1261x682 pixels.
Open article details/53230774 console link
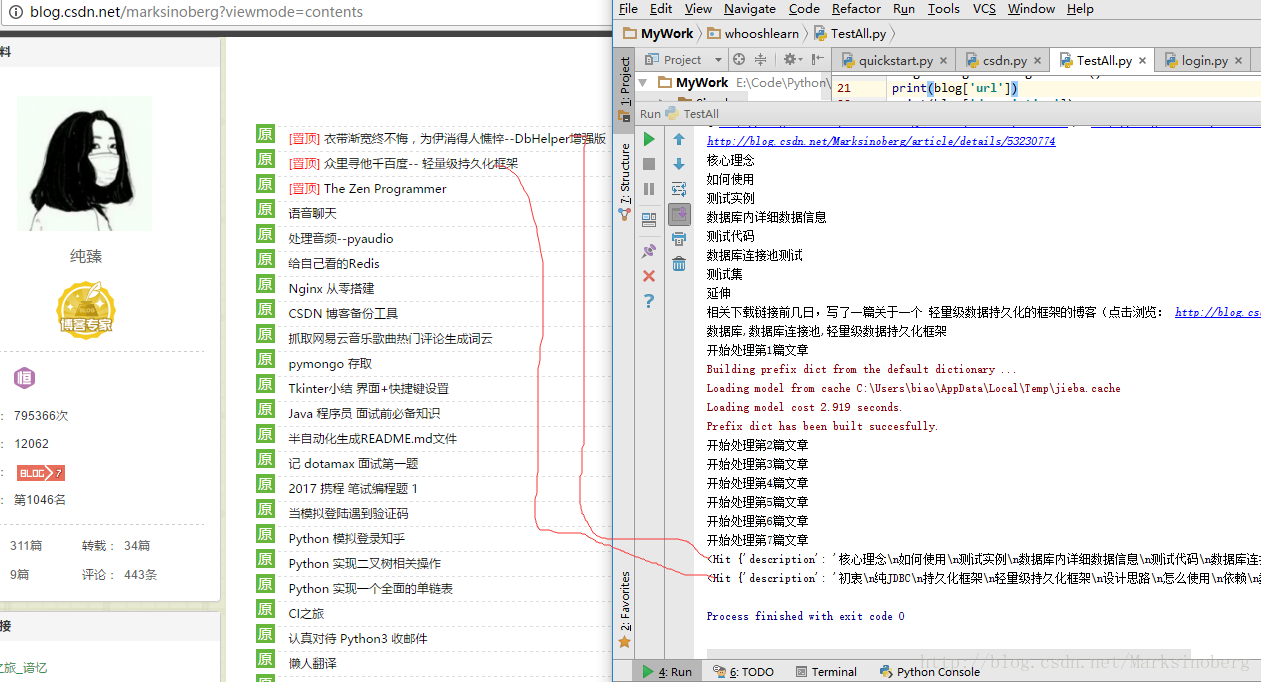tap(881, 141)
